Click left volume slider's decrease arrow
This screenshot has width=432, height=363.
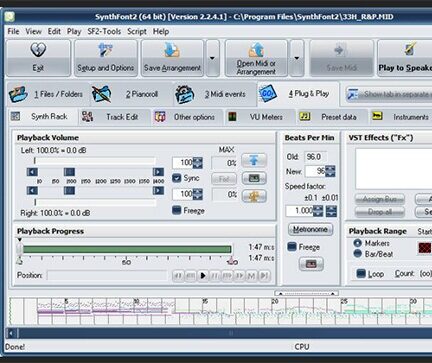(x=32, y=172)
